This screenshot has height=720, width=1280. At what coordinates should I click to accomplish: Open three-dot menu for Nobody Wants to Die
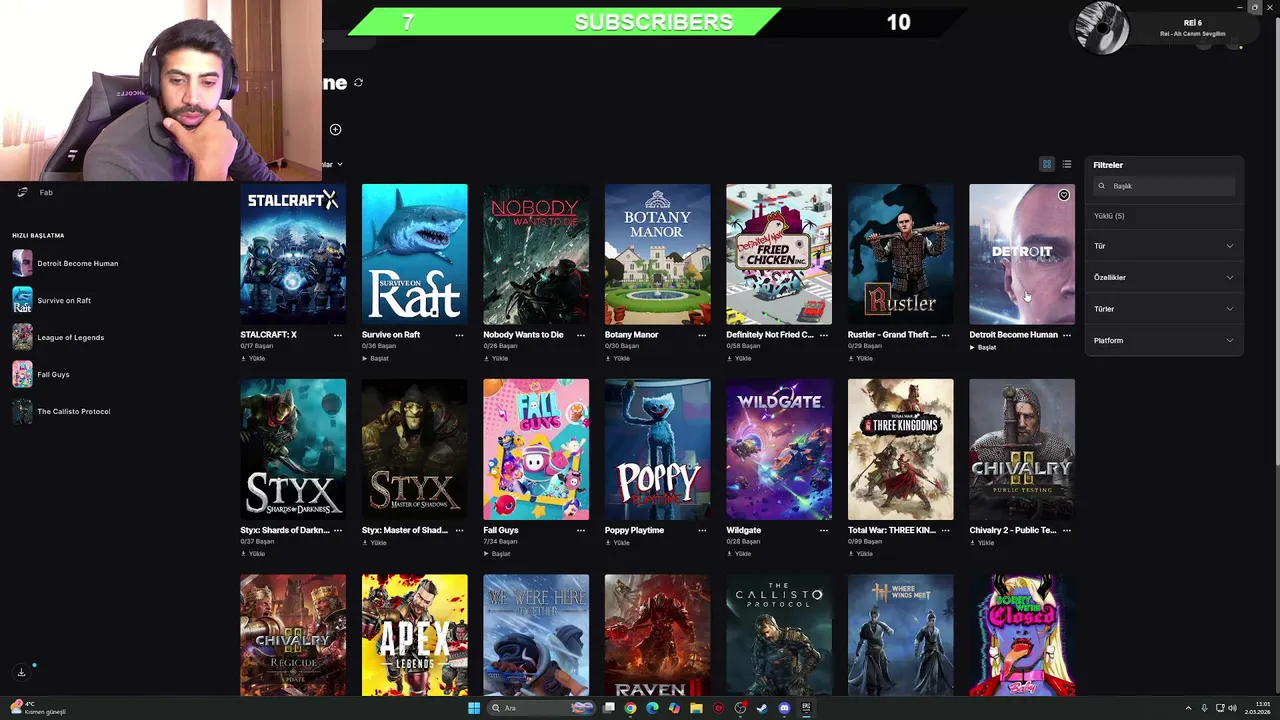581,335
